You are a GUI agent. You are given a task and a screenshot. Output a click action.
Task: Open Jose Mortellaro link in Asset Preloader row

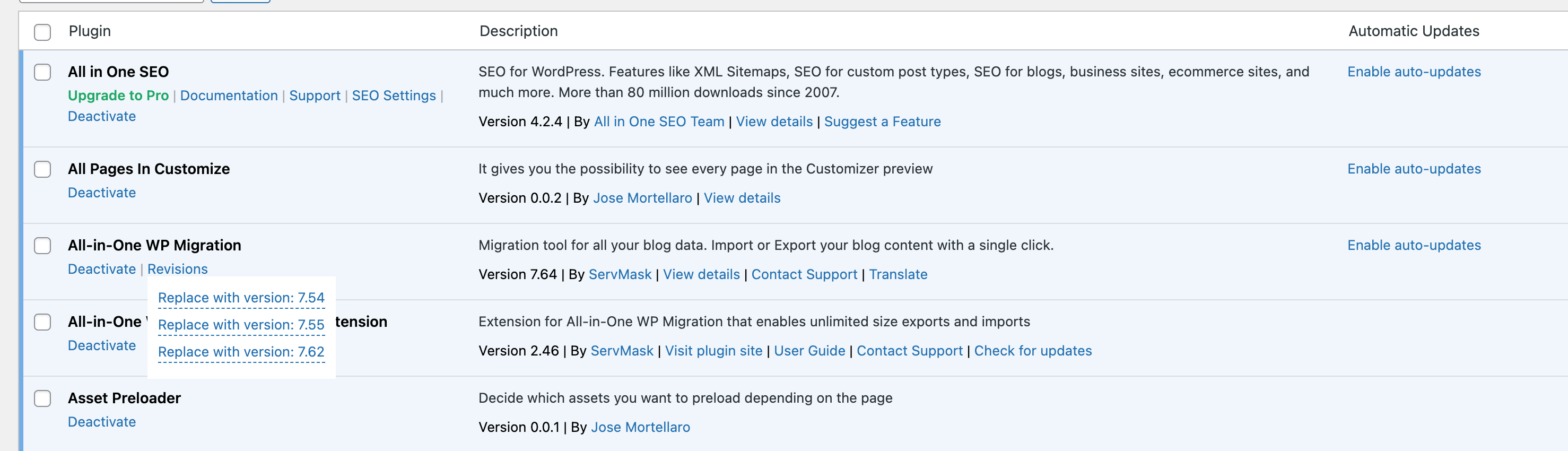(x=640, y=427)
